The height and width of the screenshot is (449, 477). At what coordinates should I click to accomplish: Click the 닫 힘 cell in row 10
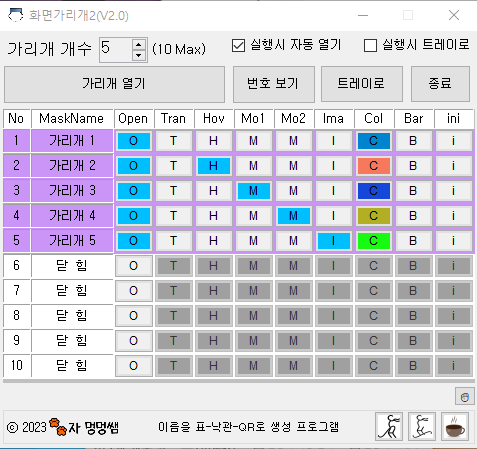point(72,366)
